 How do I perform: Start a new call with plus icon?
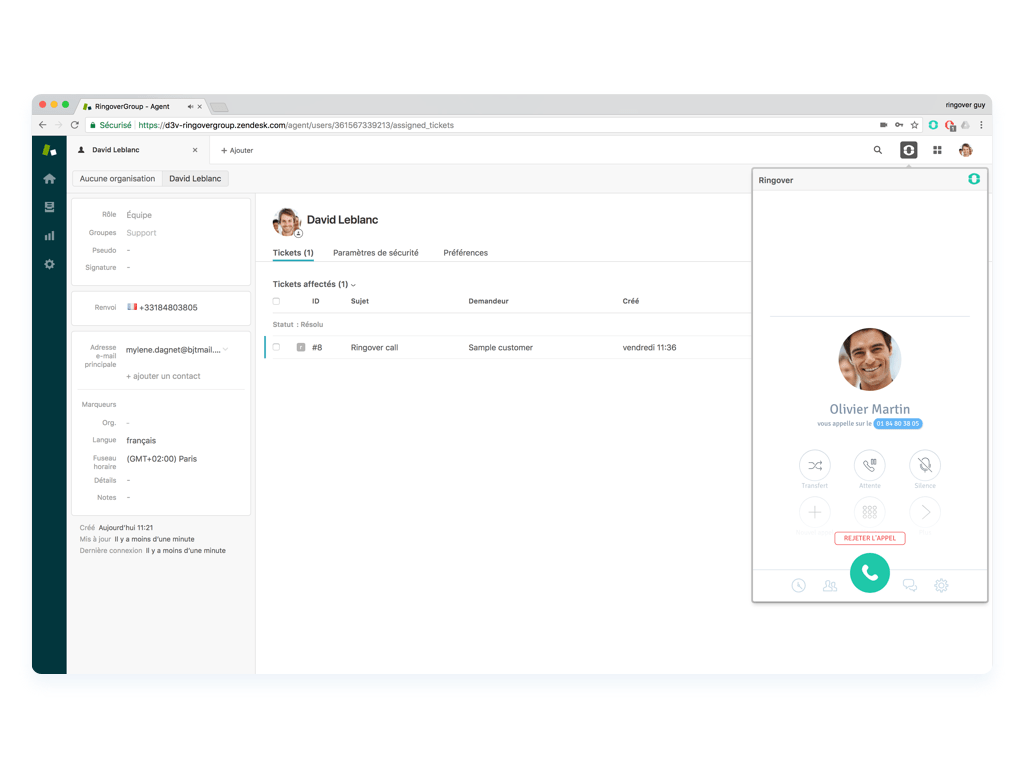814,512
